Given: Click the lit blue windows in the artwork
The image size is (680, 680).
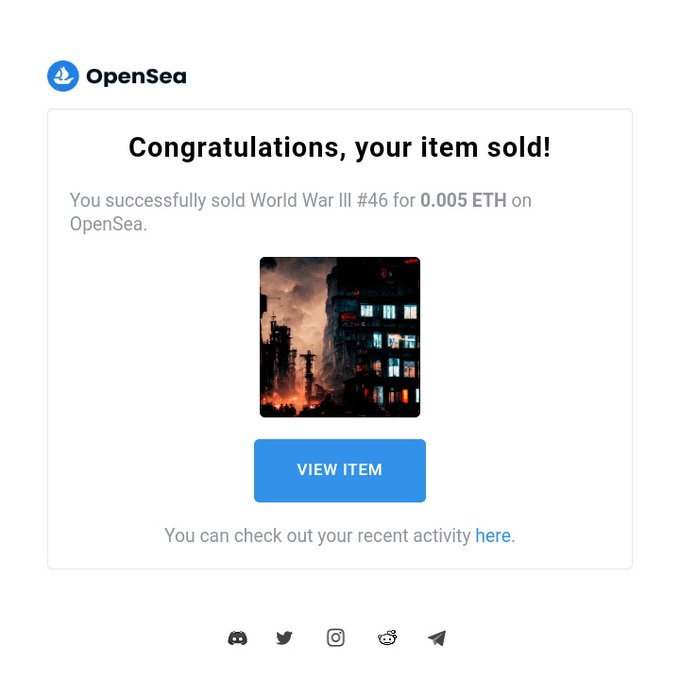Looking at the screenshot, I should (389, 312).
